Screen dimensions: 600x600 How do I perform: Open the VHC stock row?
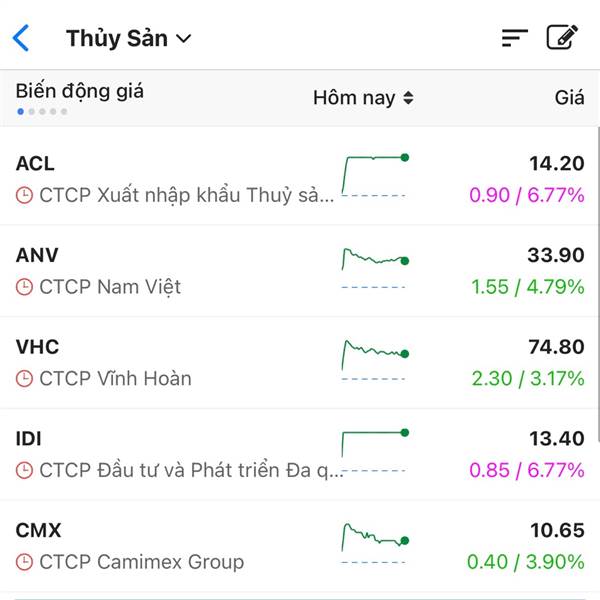click(300, 363)
